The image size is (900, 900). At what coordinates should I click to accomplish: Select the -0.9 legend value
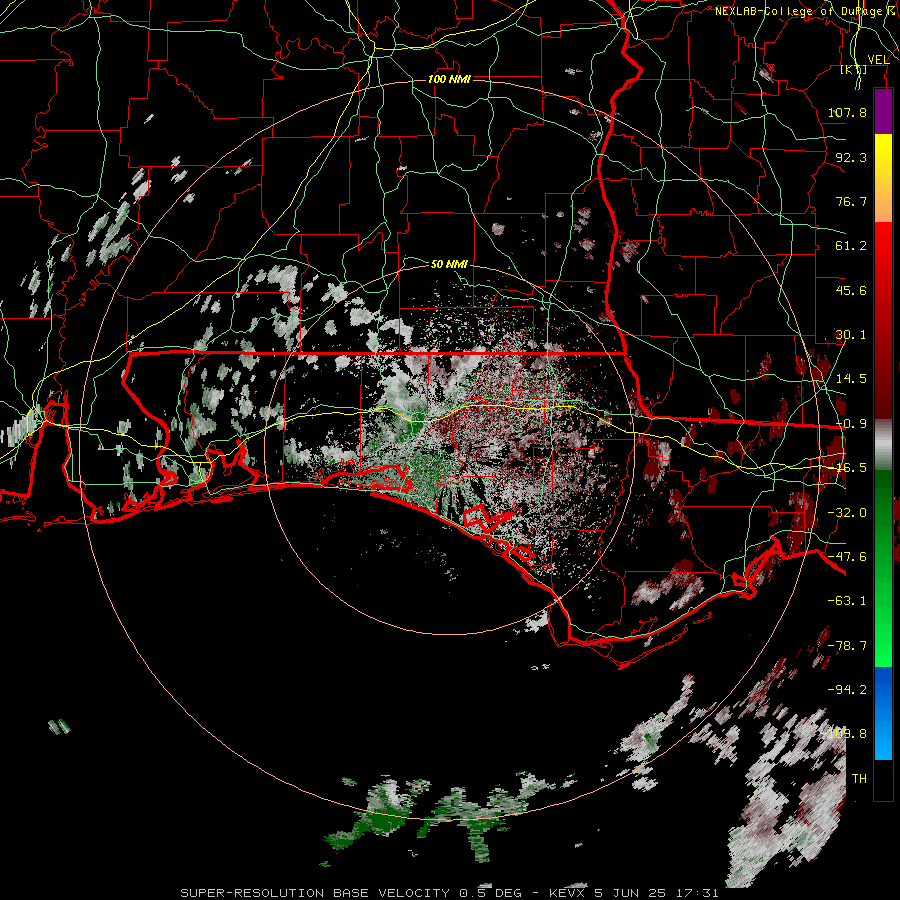[x=851, y=424]
